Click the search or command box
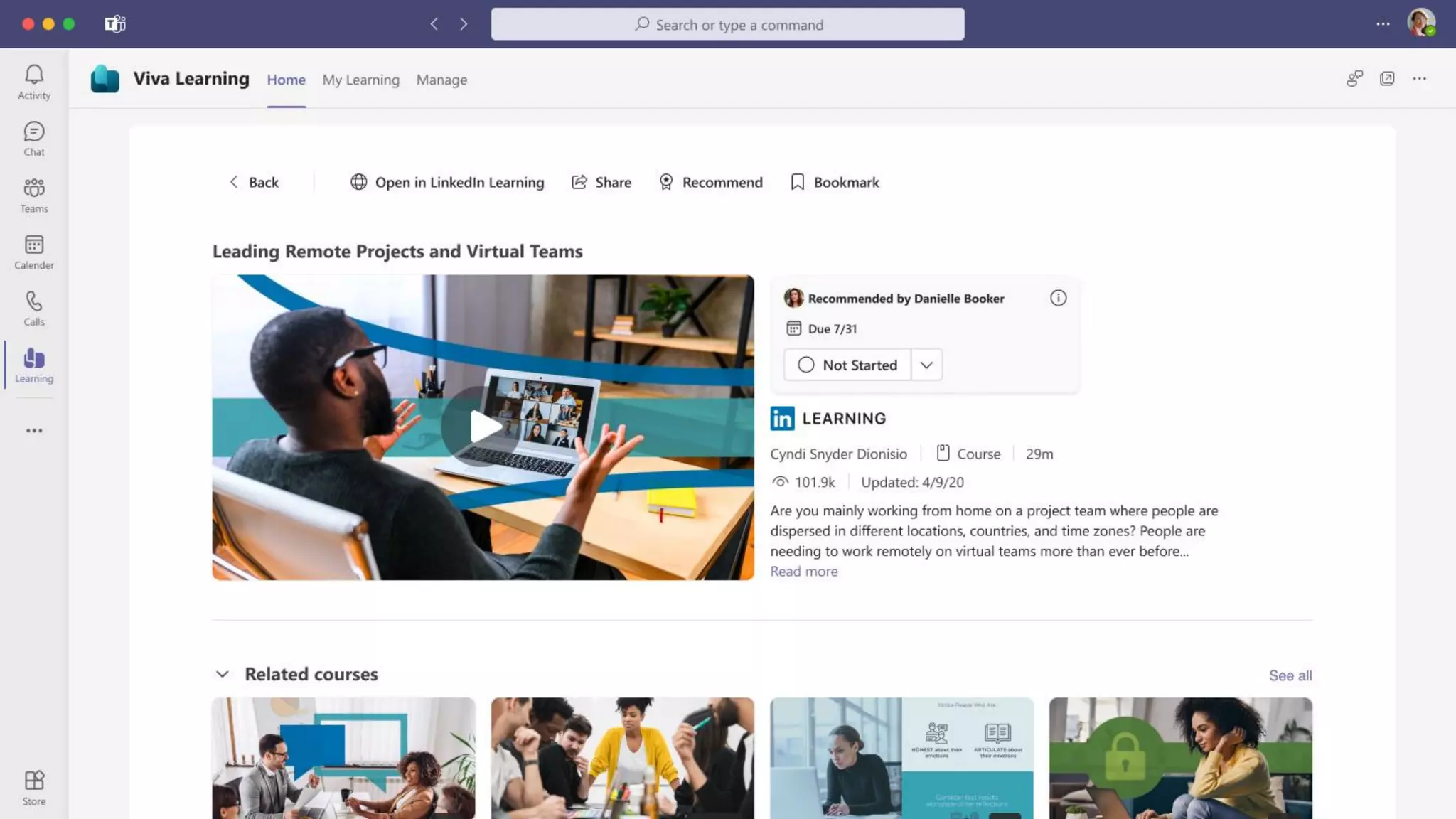 [x=727, y=25]
